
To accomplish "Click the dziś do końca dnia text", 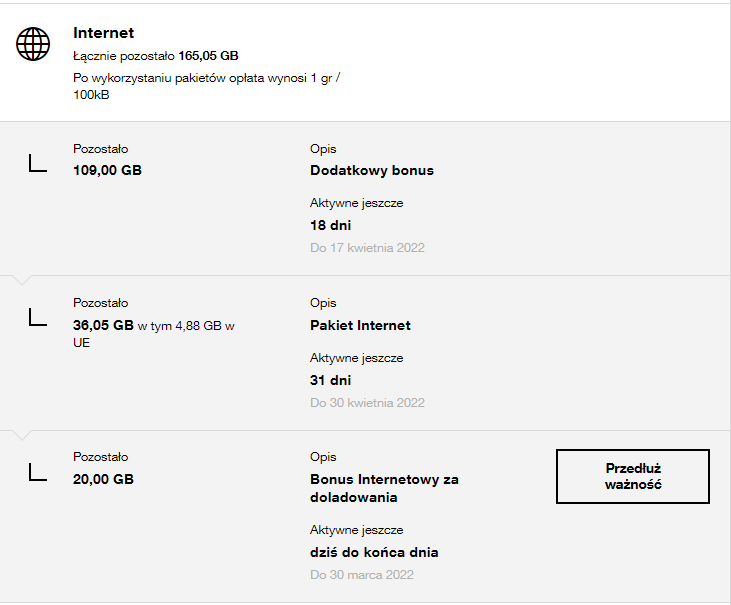I will tap(374, 552).
